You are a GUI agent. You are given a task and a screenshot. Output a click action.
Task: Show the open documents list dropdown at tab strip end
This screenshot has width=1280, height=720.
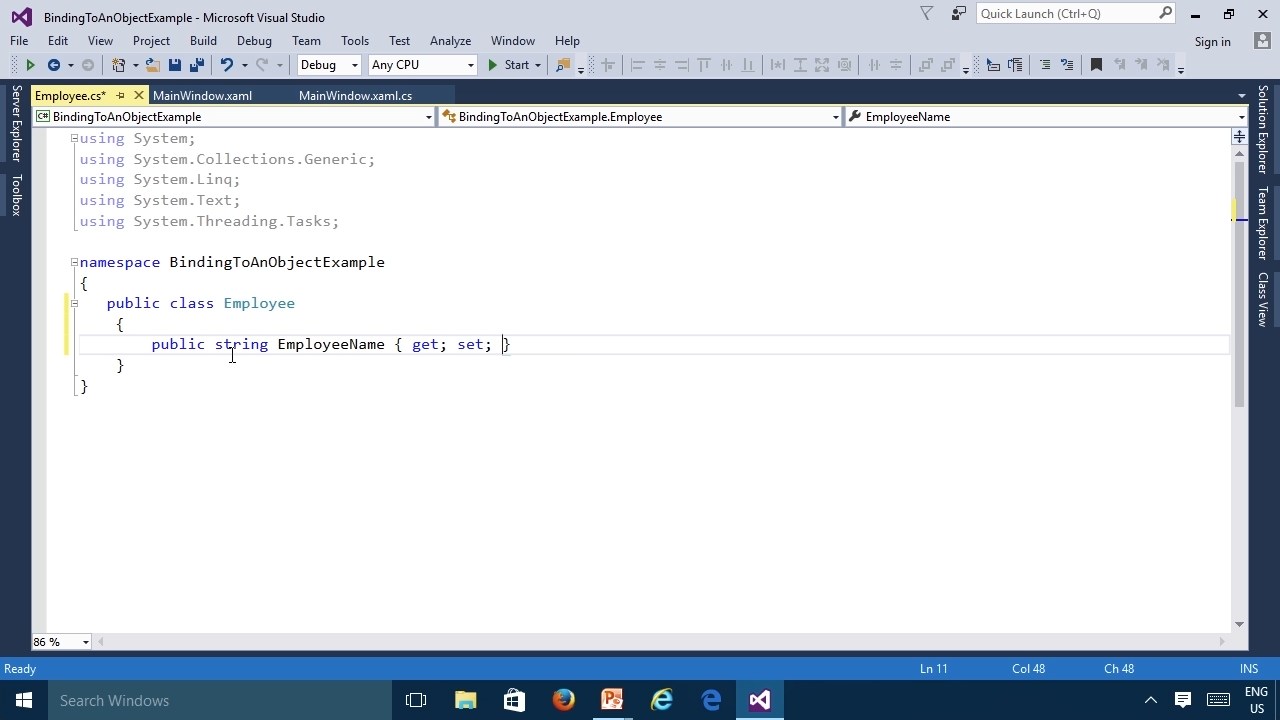point(1241,96)
